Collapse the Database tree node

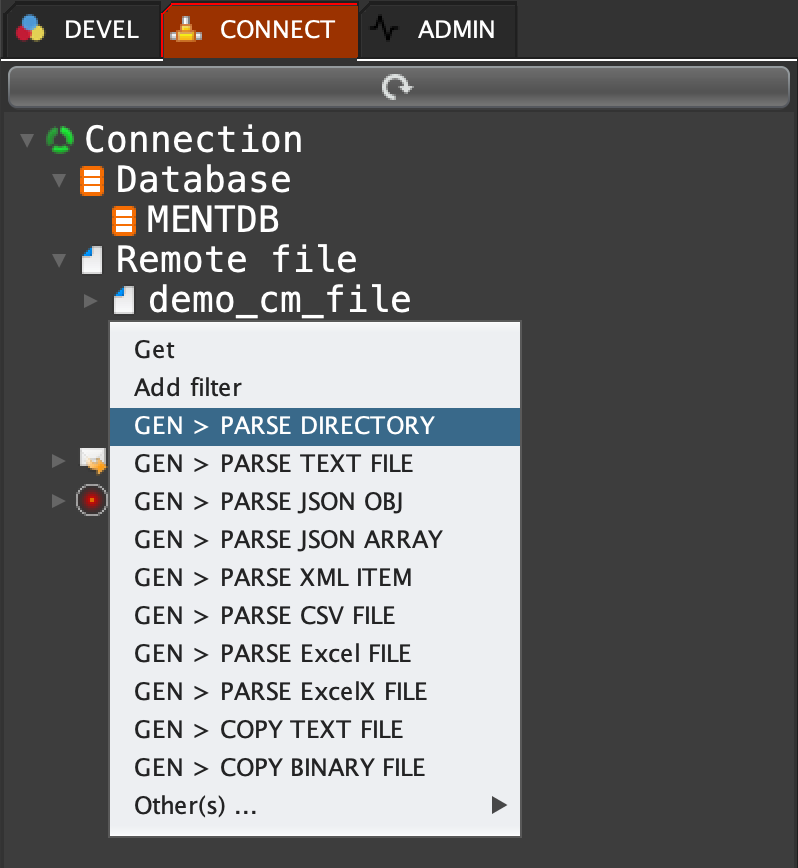59,180
